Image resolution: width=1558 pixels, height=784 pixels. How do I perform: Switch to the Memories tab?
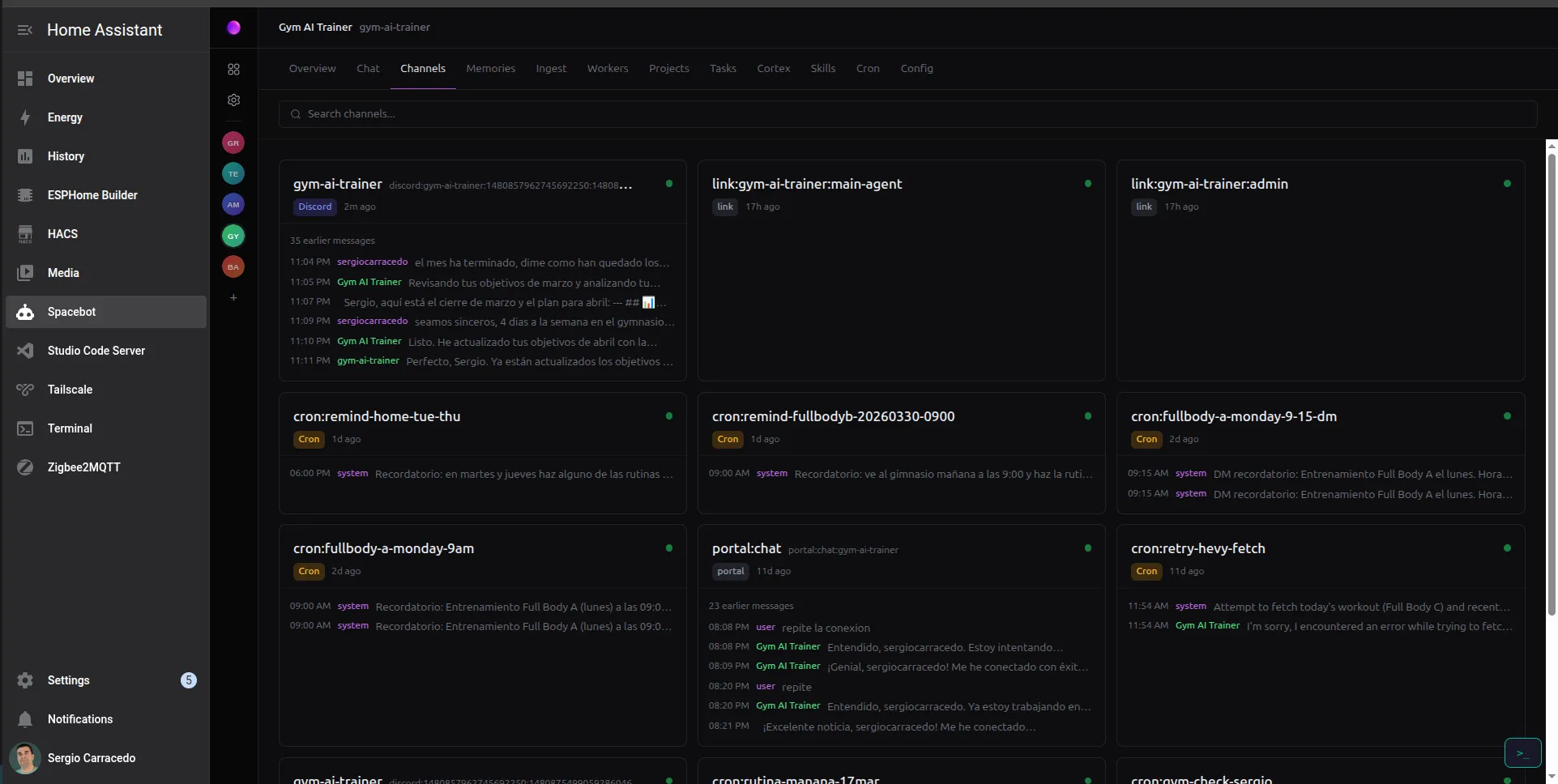coord(490,69)
